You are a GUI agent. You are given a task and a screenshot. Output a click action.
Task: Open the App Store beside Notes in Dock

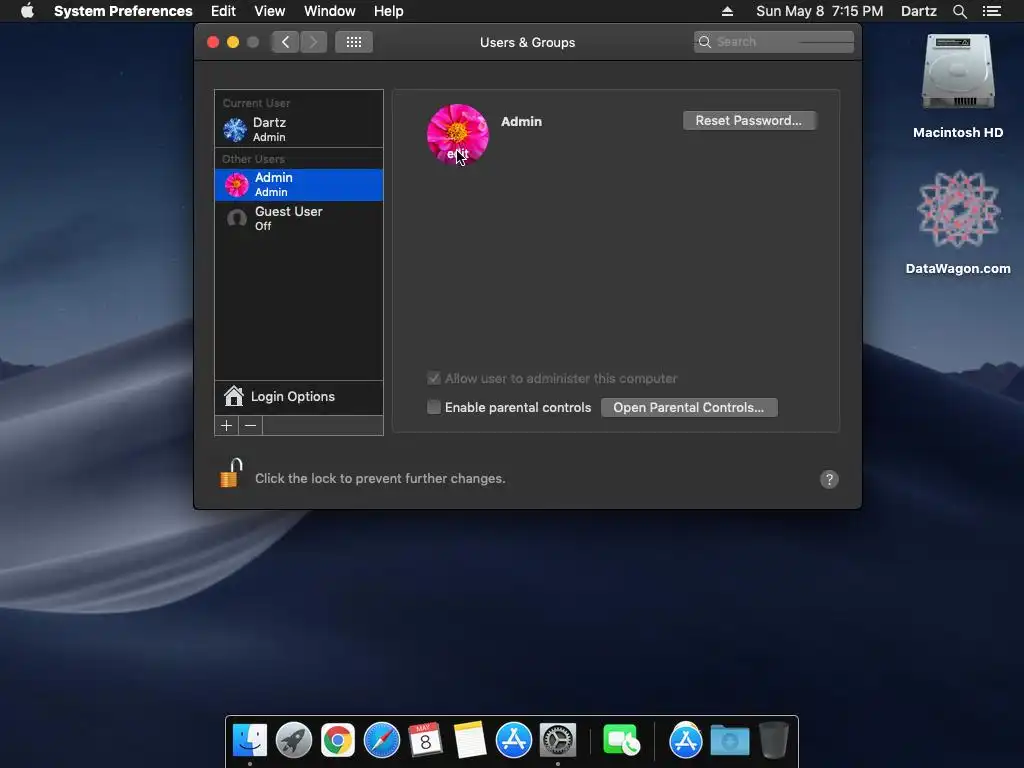(514, 741)
